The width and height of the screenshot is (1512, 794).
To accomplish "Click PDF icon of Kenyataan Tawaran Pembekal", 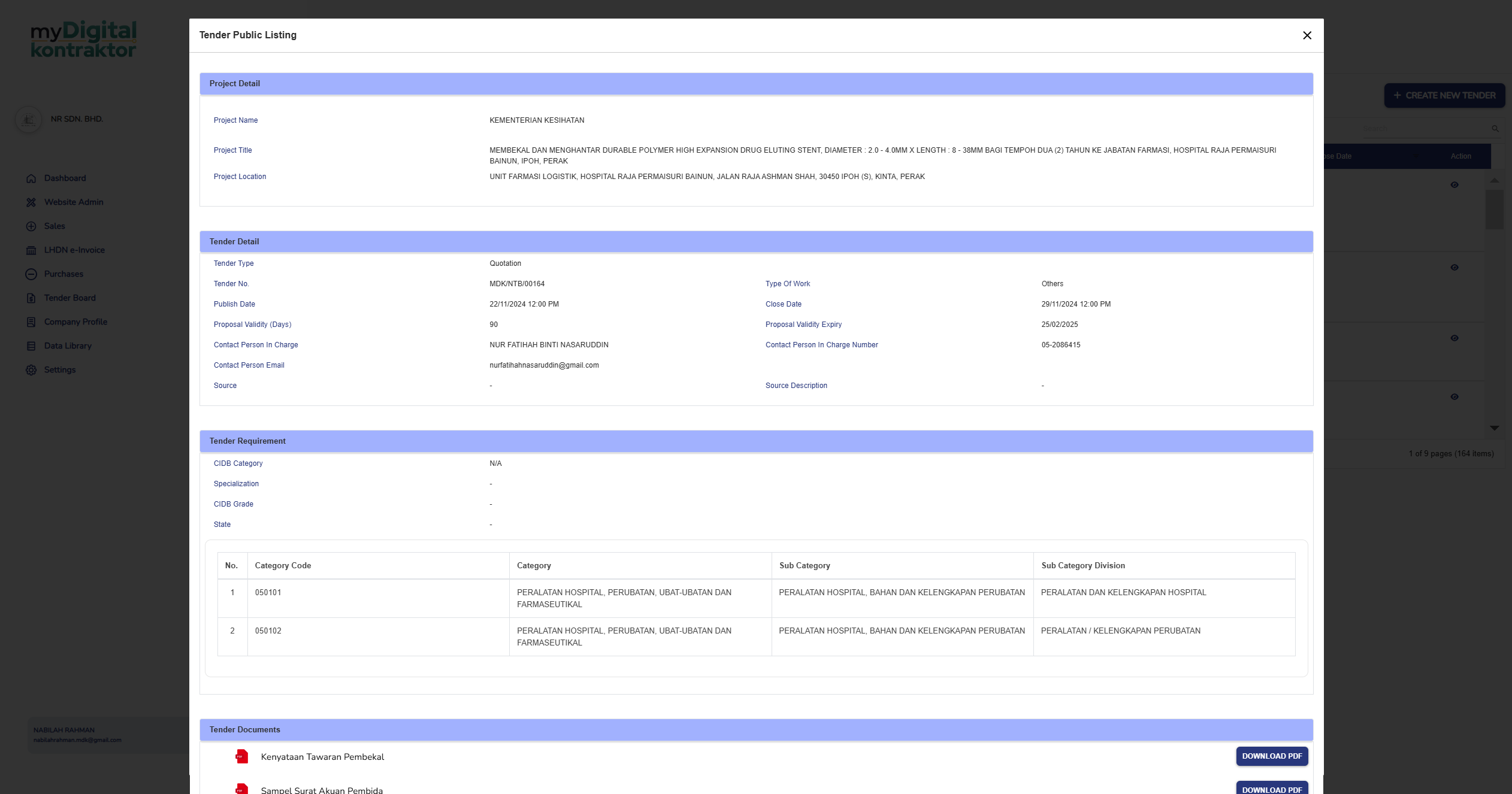I will [241, 756].
